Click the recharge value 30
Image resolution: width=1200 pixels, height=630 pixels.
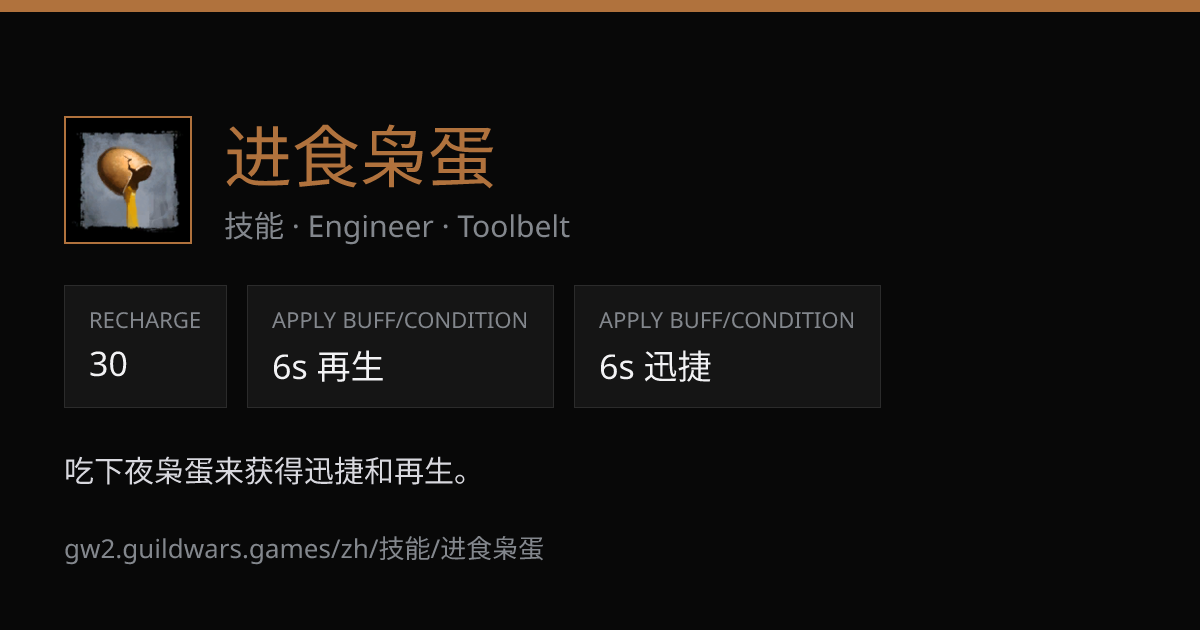click(108, 365)
